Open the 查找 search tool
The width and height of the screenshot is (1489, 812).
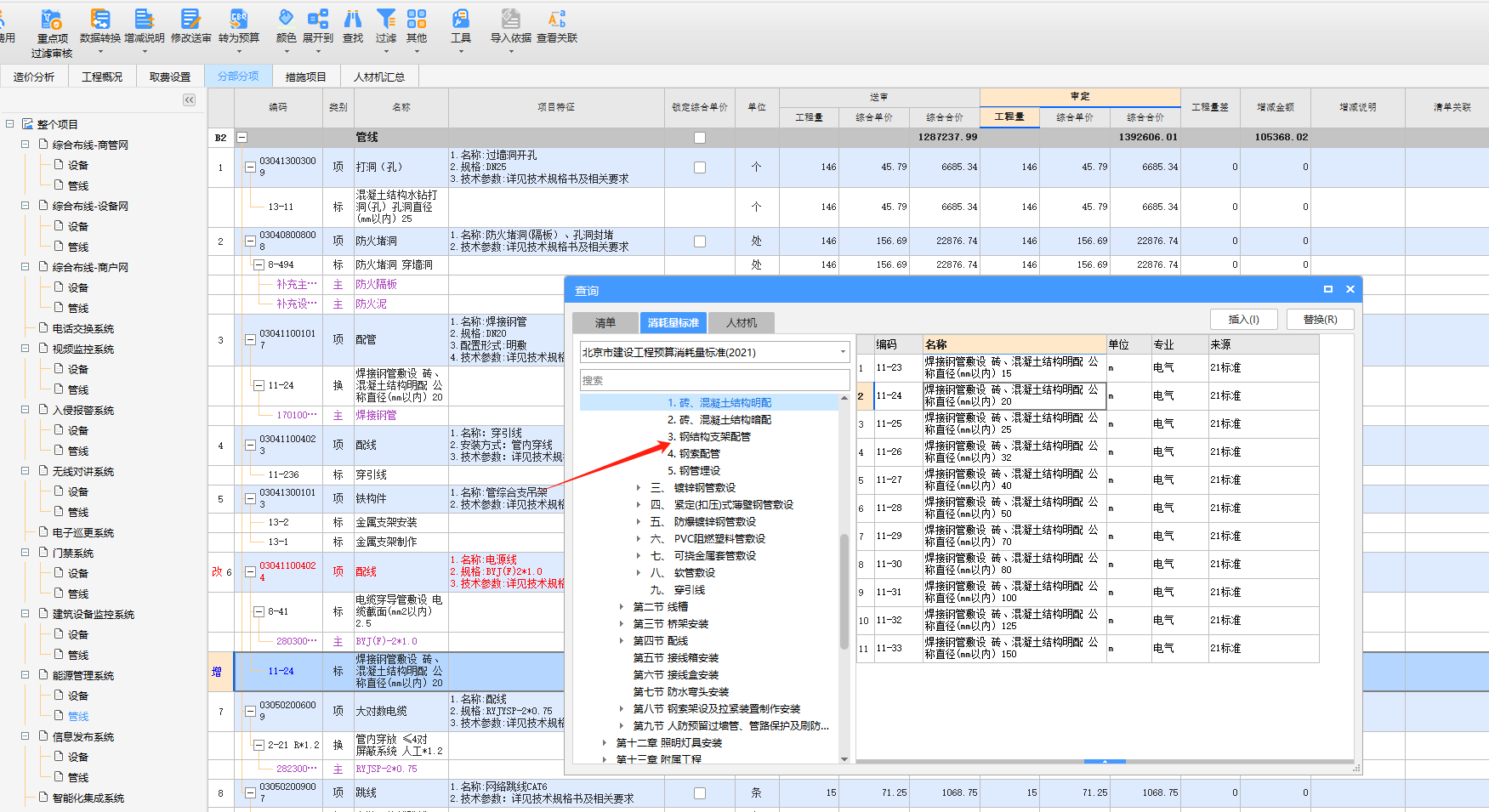pyautogui.click(x=353, y=26)
